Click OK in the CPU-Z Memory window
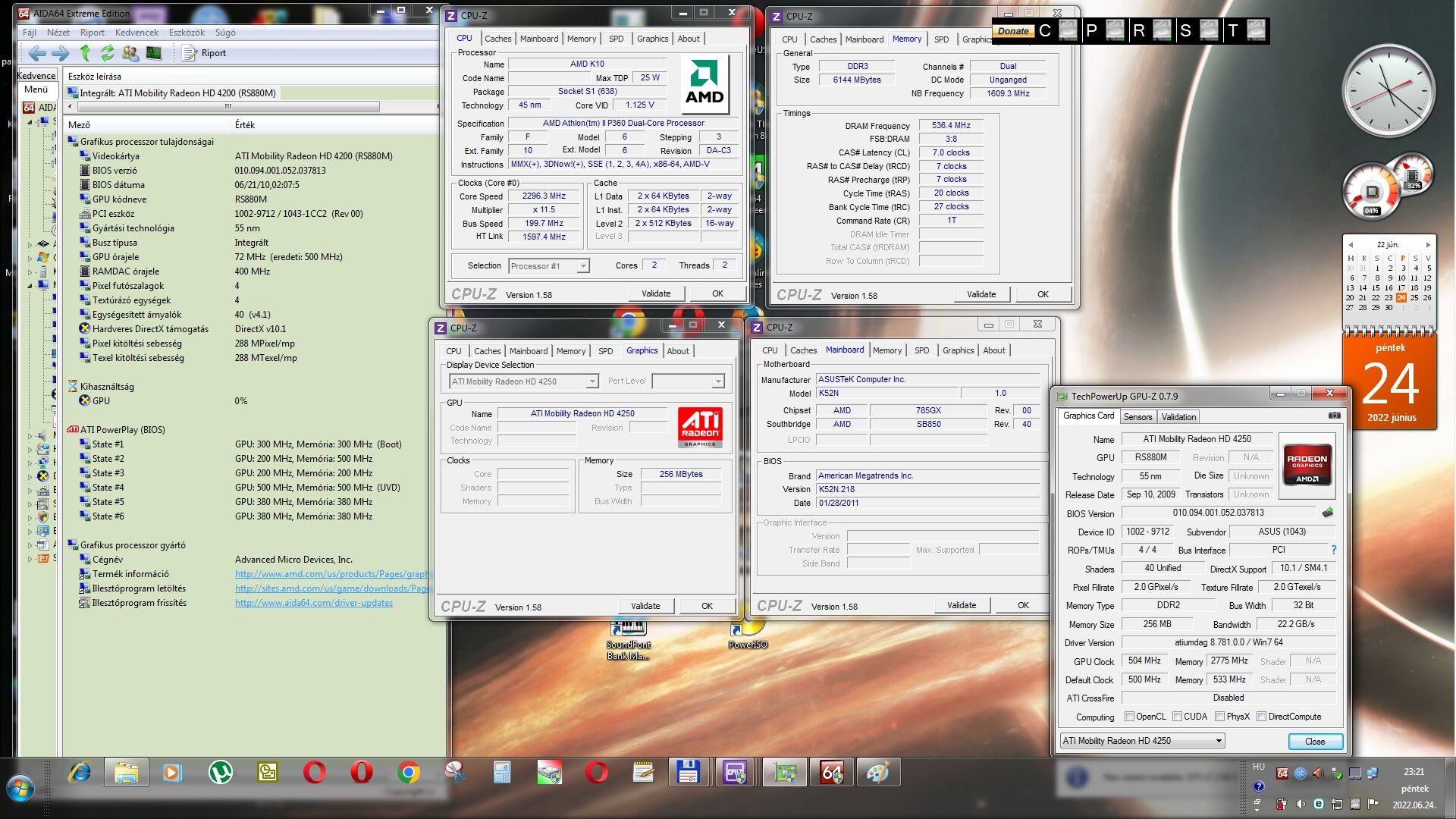Viewport: 1456px width, 819px height. click(x=1043, y=294)
